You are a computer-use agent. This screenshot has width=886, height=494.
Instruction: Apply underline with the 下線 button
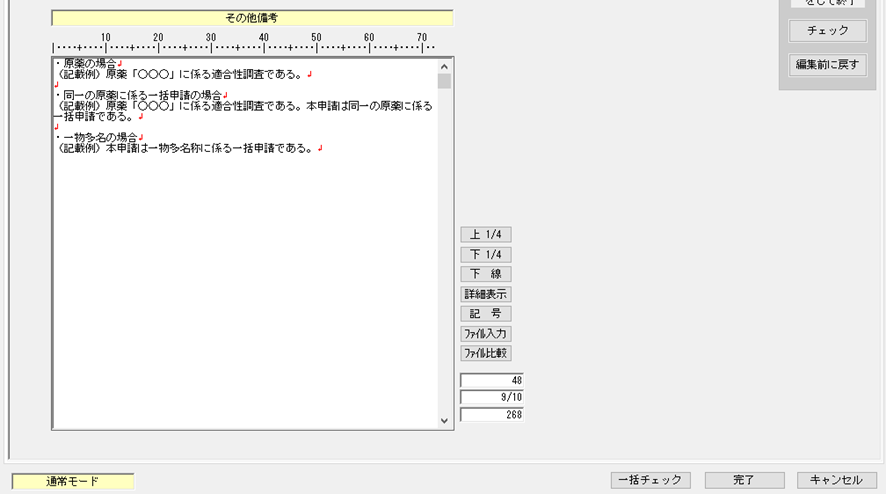(x=485, y=274)
